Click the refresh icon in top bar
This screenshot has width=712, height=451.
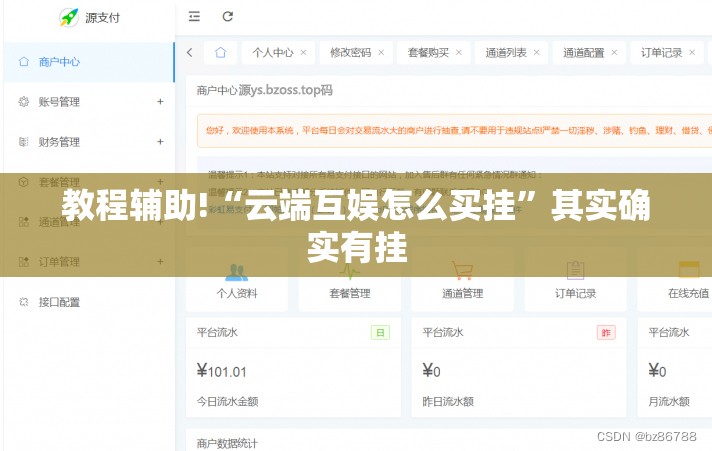227,17
